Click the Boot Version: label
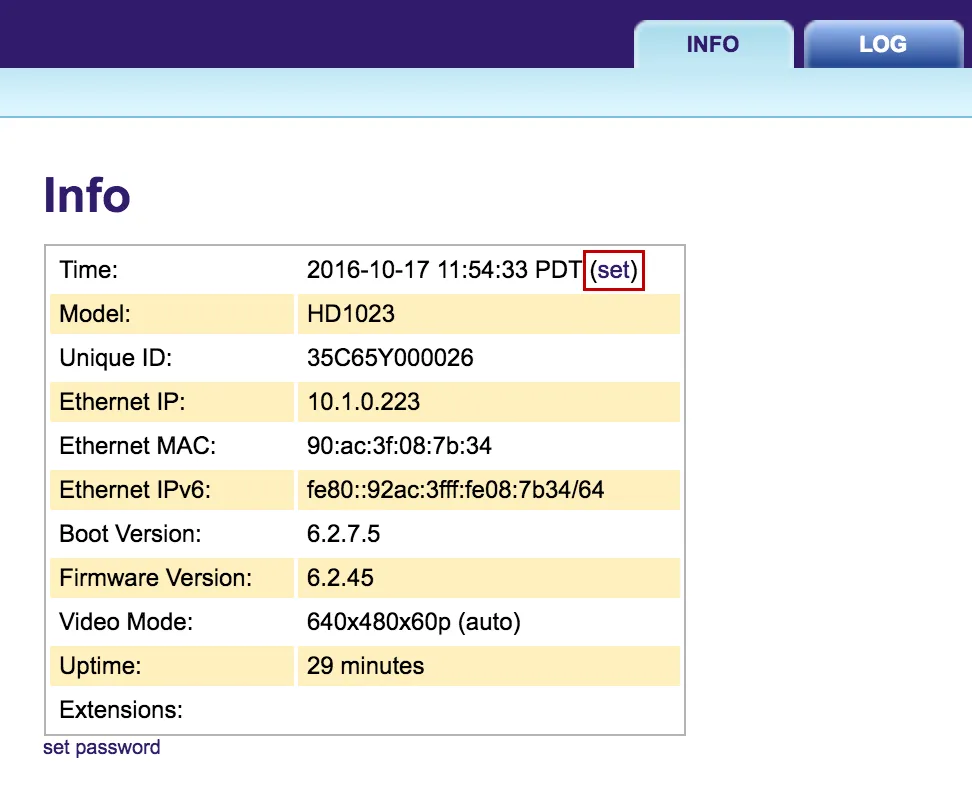972x786 pixels. tap(130, 534)
